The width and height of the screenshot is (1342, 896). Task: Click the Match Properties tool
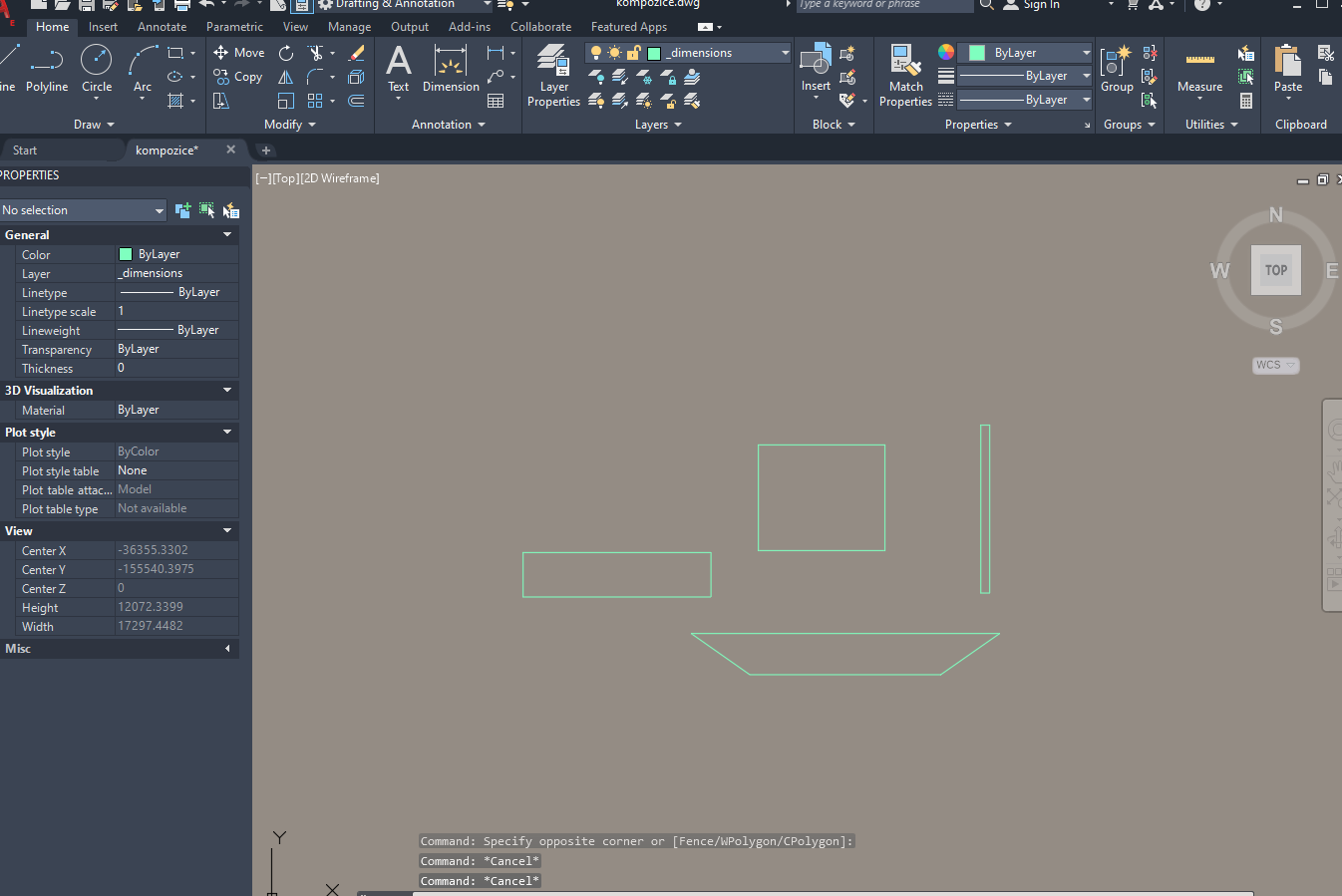point(905,75)
